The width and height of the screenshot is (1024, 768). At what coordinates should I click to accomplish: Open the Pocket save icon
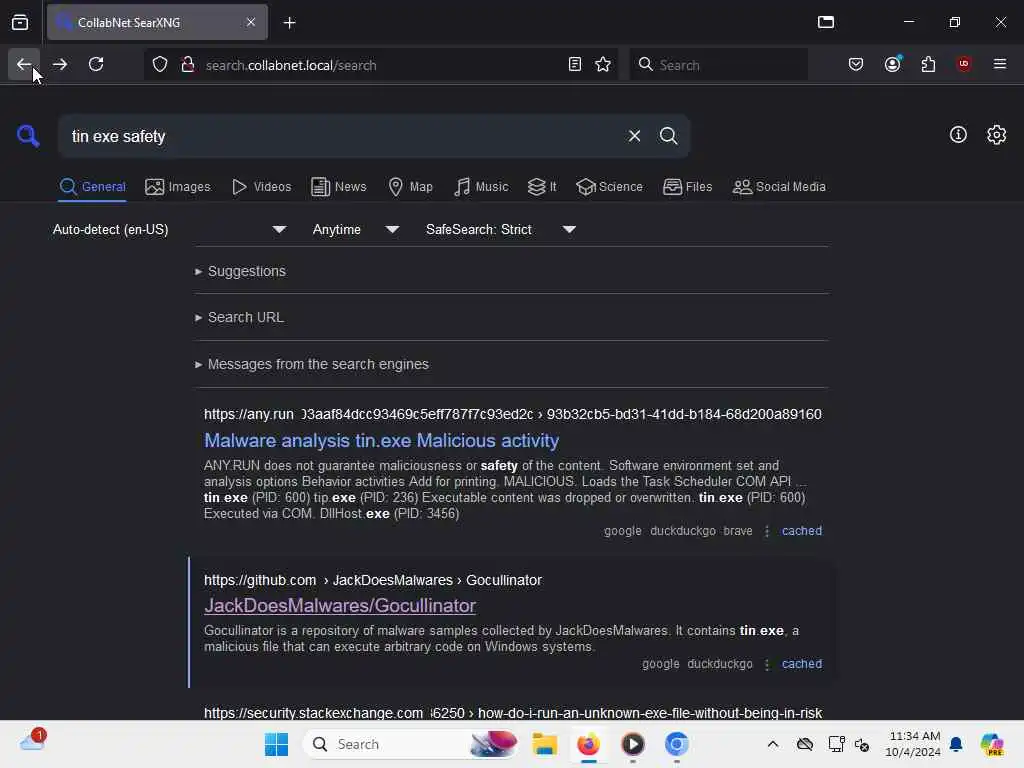click(x=856, y=65)
